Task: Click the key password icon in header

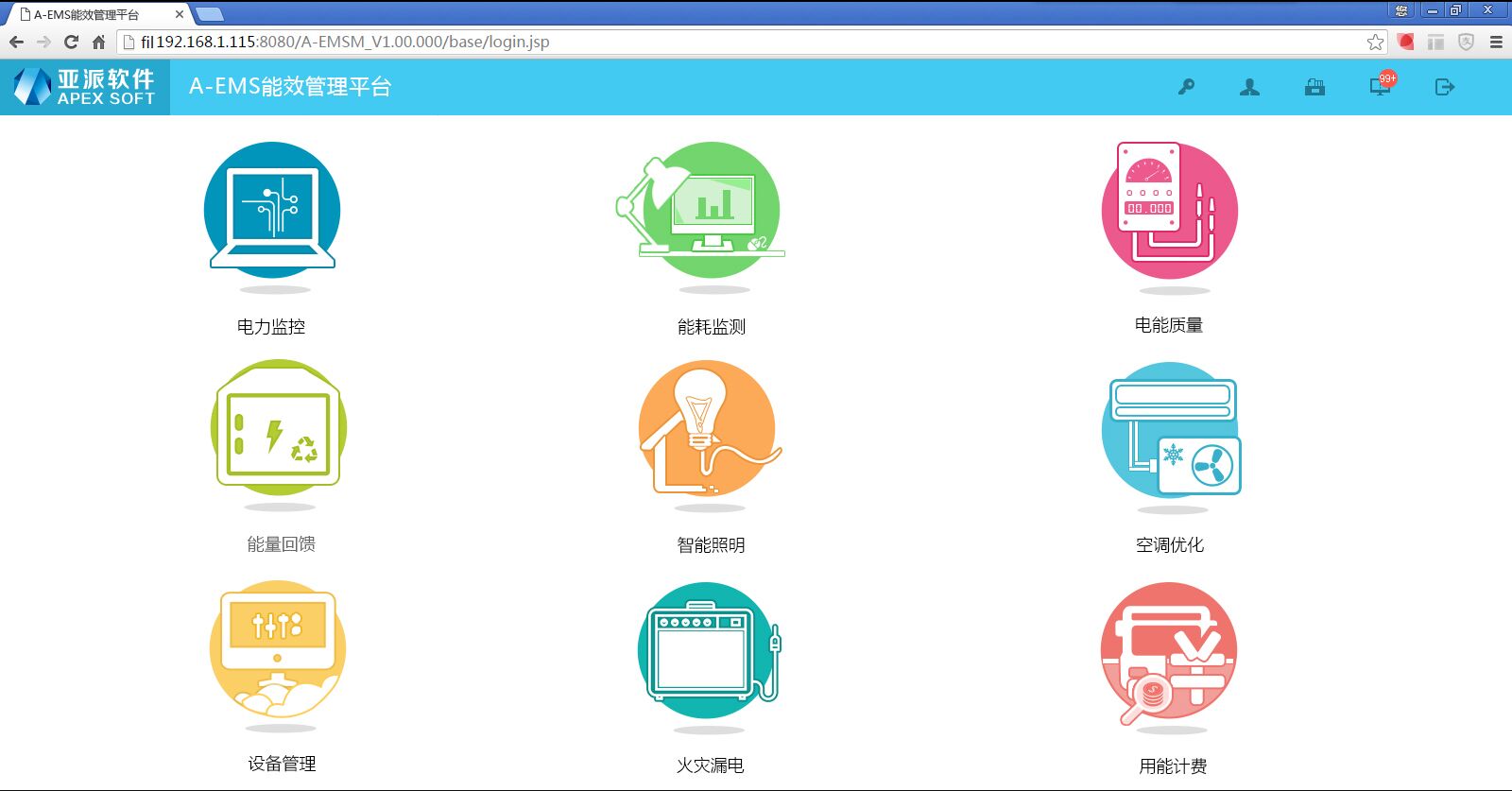Action: (1186, 87)
